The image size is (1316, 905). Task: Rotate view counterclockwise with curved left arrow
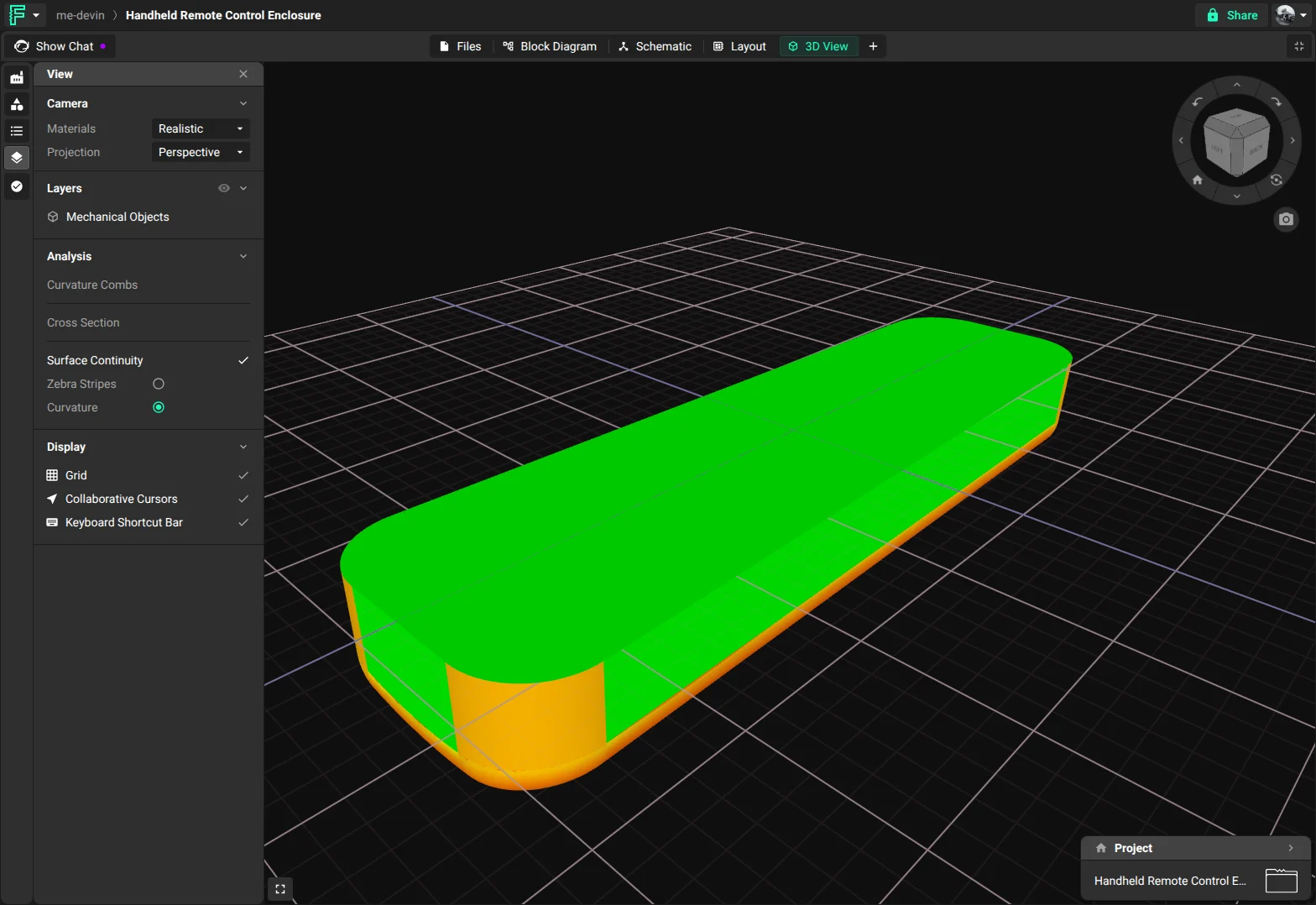1198,102
